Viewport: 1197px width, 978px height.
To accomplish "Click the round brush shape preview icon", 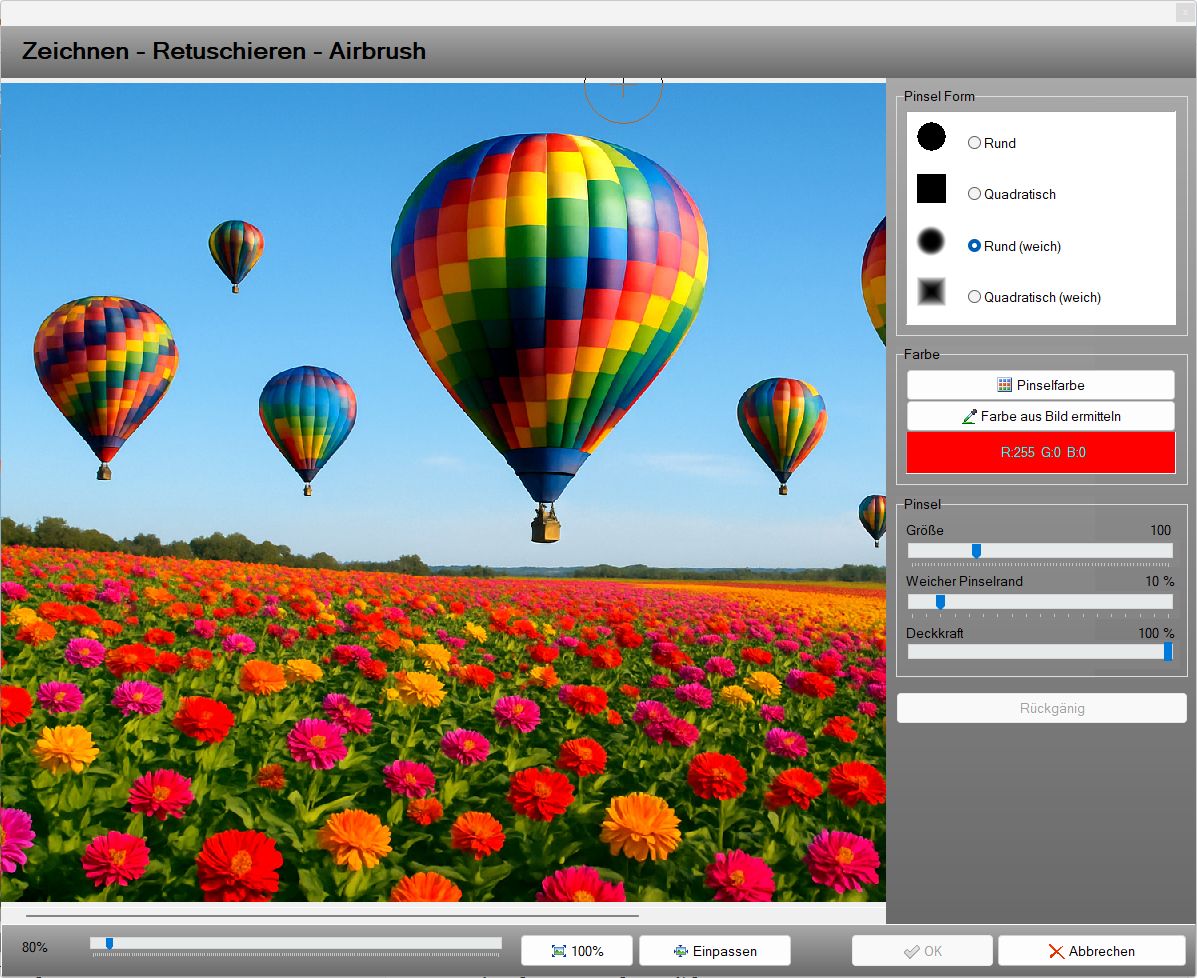I will point(931,137).
